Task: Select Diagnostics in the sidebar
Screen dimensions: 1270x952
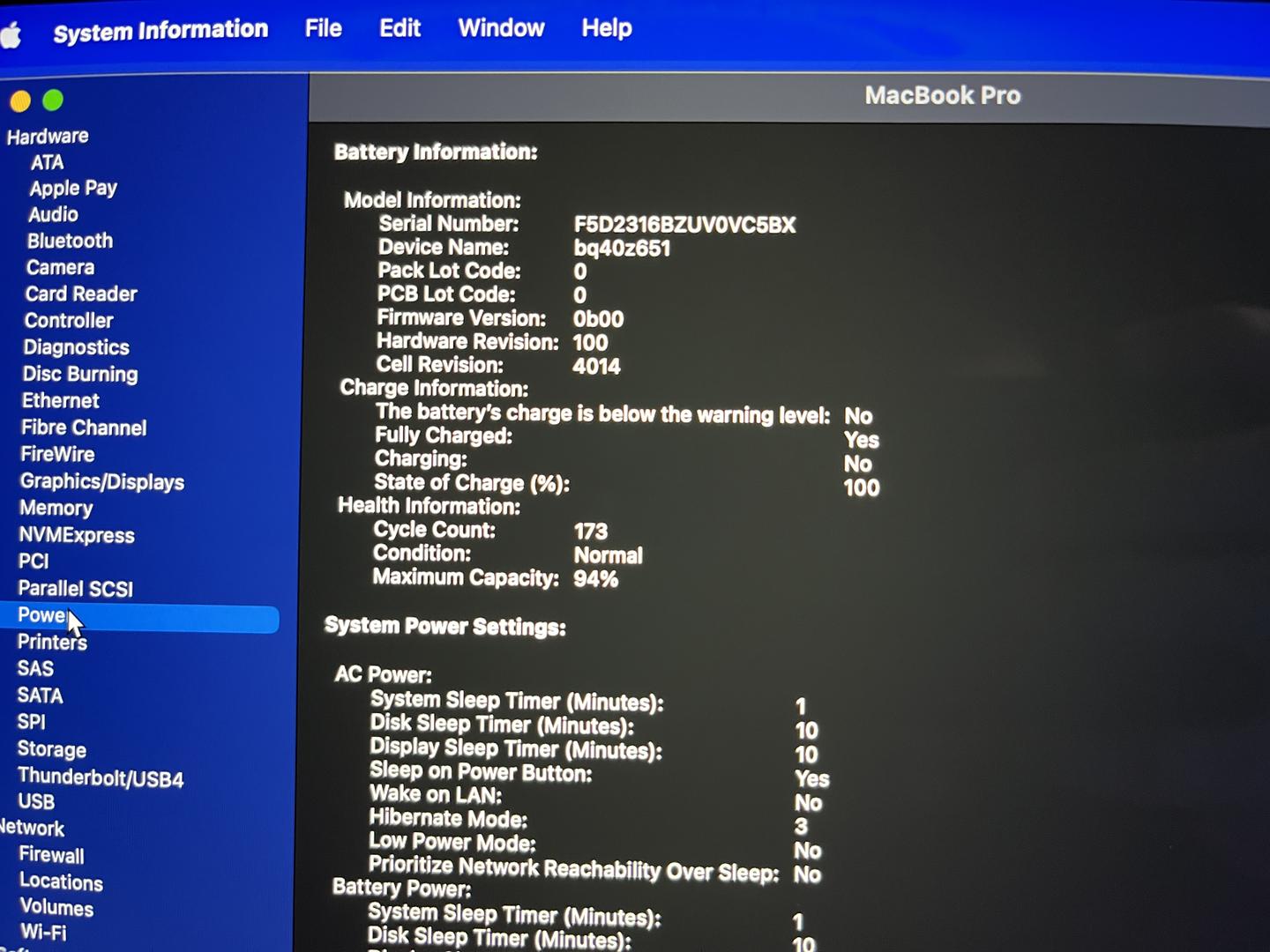Action: (77, 348)
